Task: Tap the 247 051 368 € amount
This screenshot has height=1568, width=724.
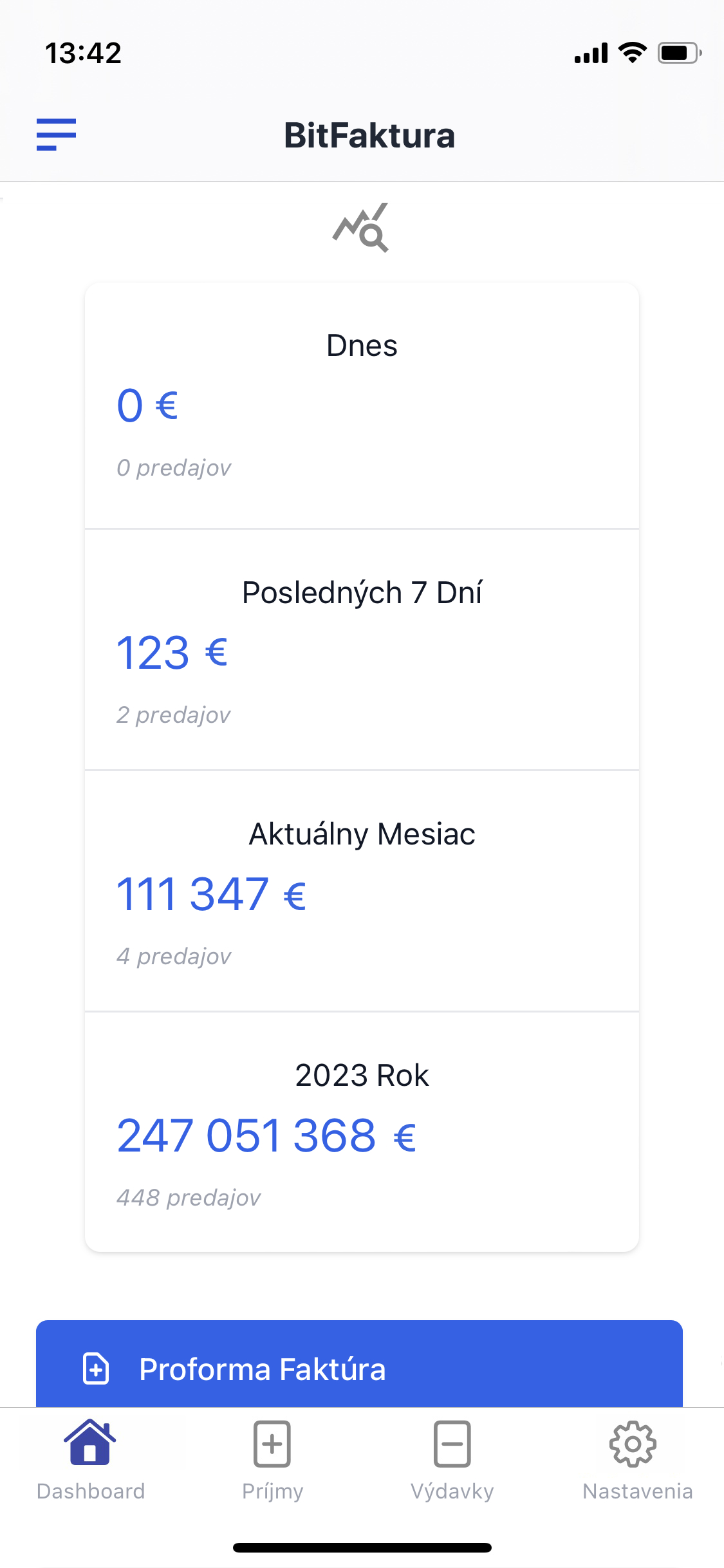Action: pyautogui.click(x=266, y=1135)
